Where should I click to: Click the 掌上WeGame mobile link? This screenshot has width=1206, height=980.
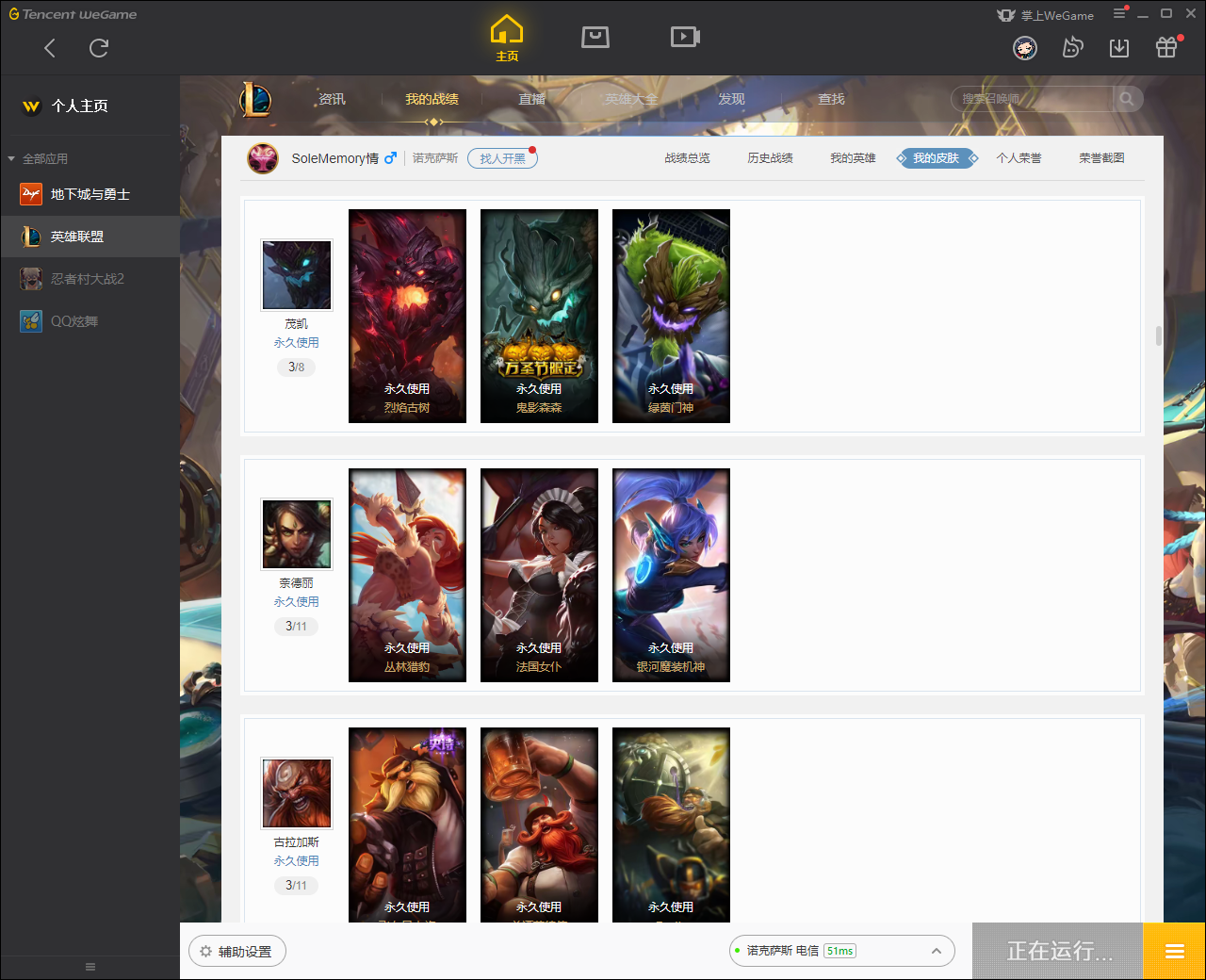pos(1046,15)
